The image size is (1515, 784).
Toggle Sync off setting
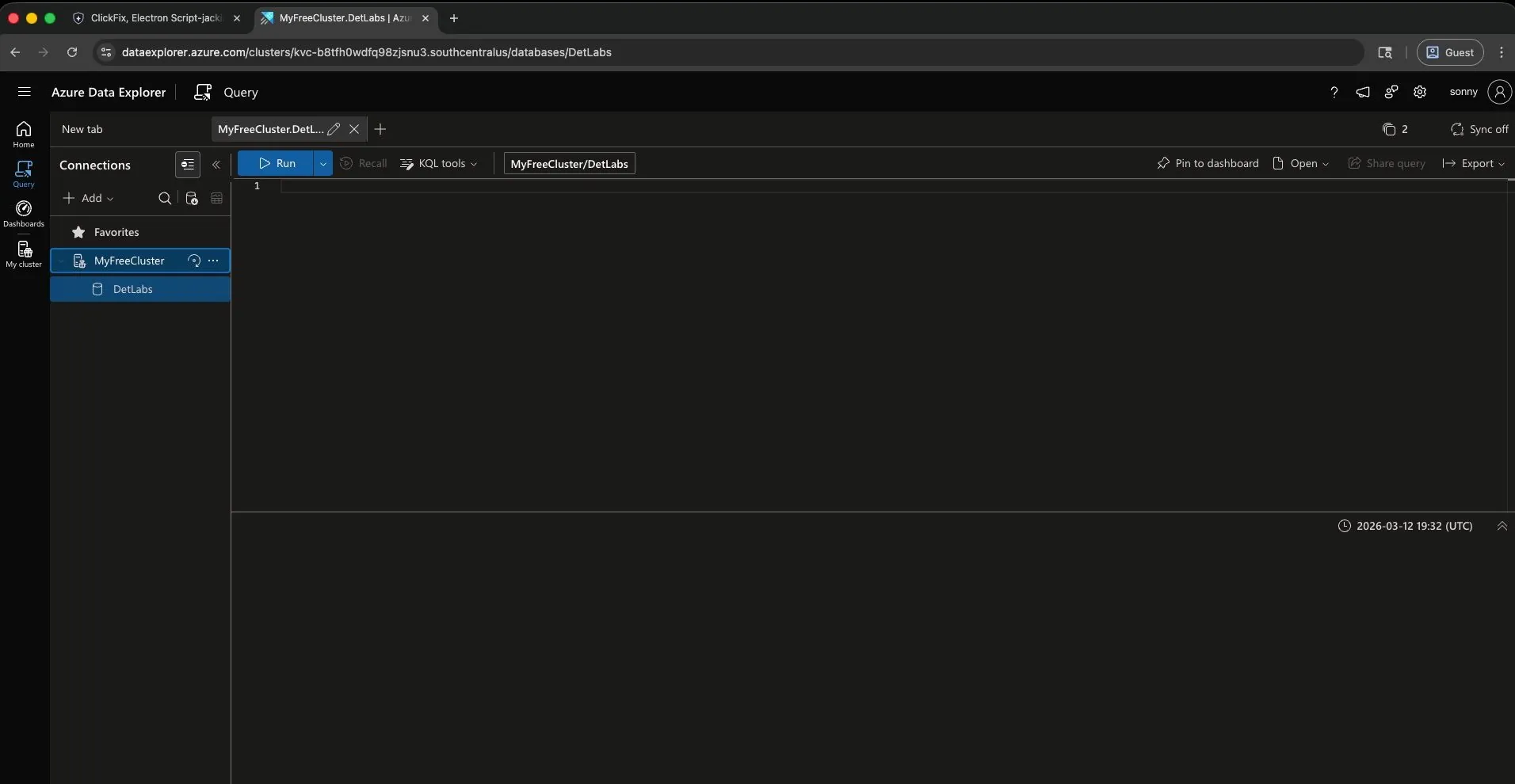[1479, 129]
